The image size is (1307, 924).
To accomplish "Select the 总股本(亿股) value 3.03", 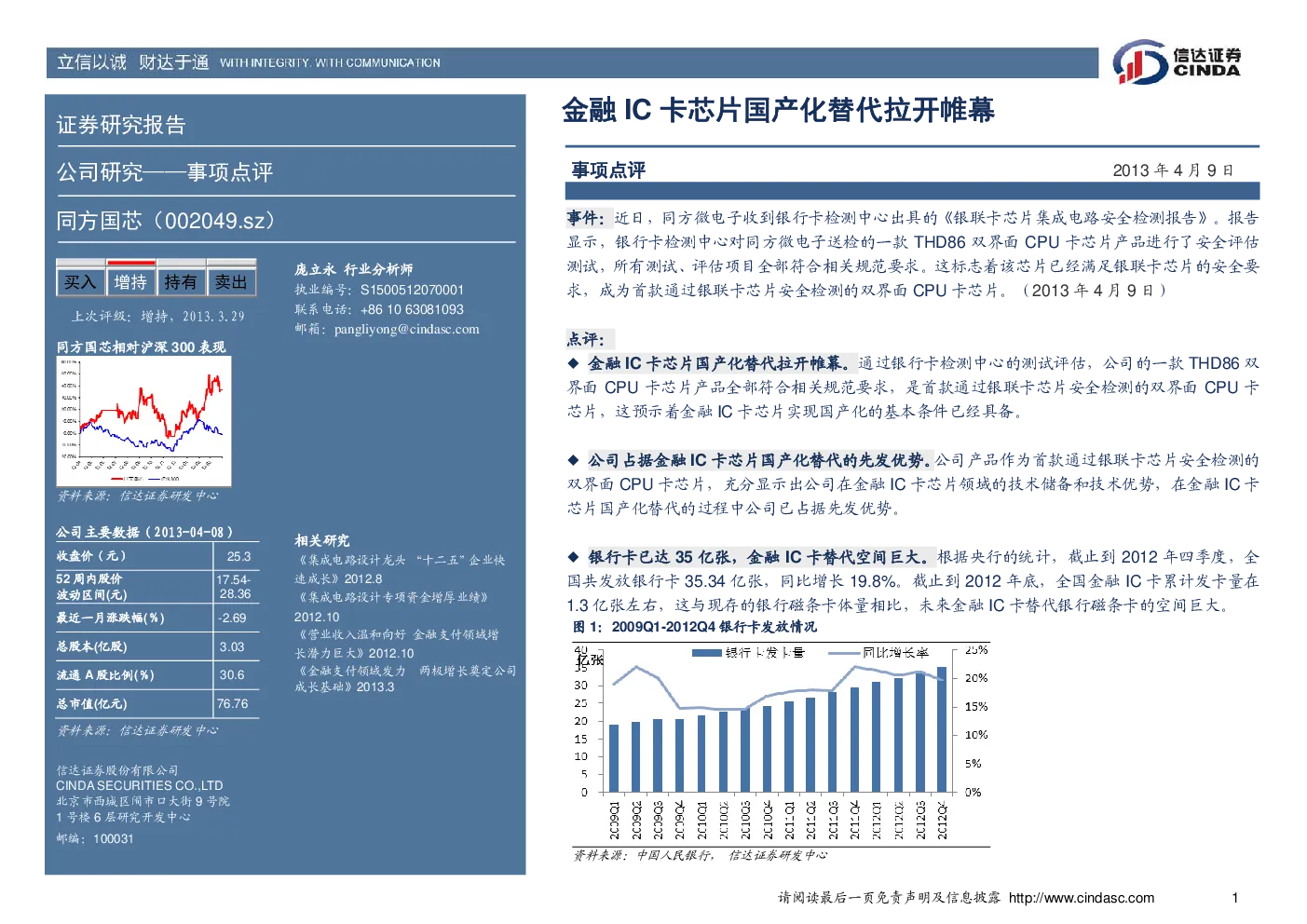I will tap(232, 646).
